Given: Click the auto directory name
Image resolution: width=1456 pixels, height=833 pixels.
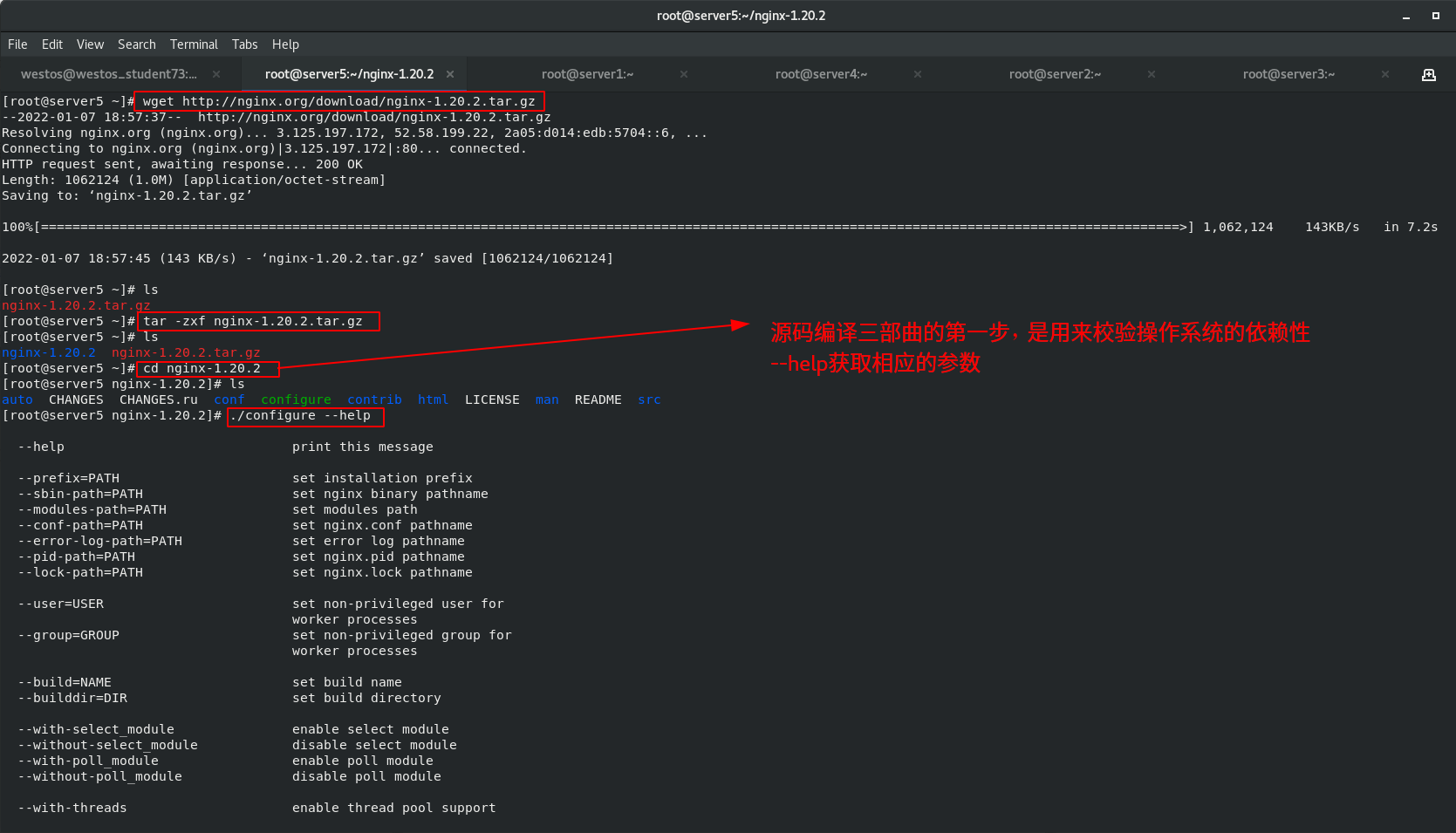Looking at the screenshot, I should pos(17,399).
